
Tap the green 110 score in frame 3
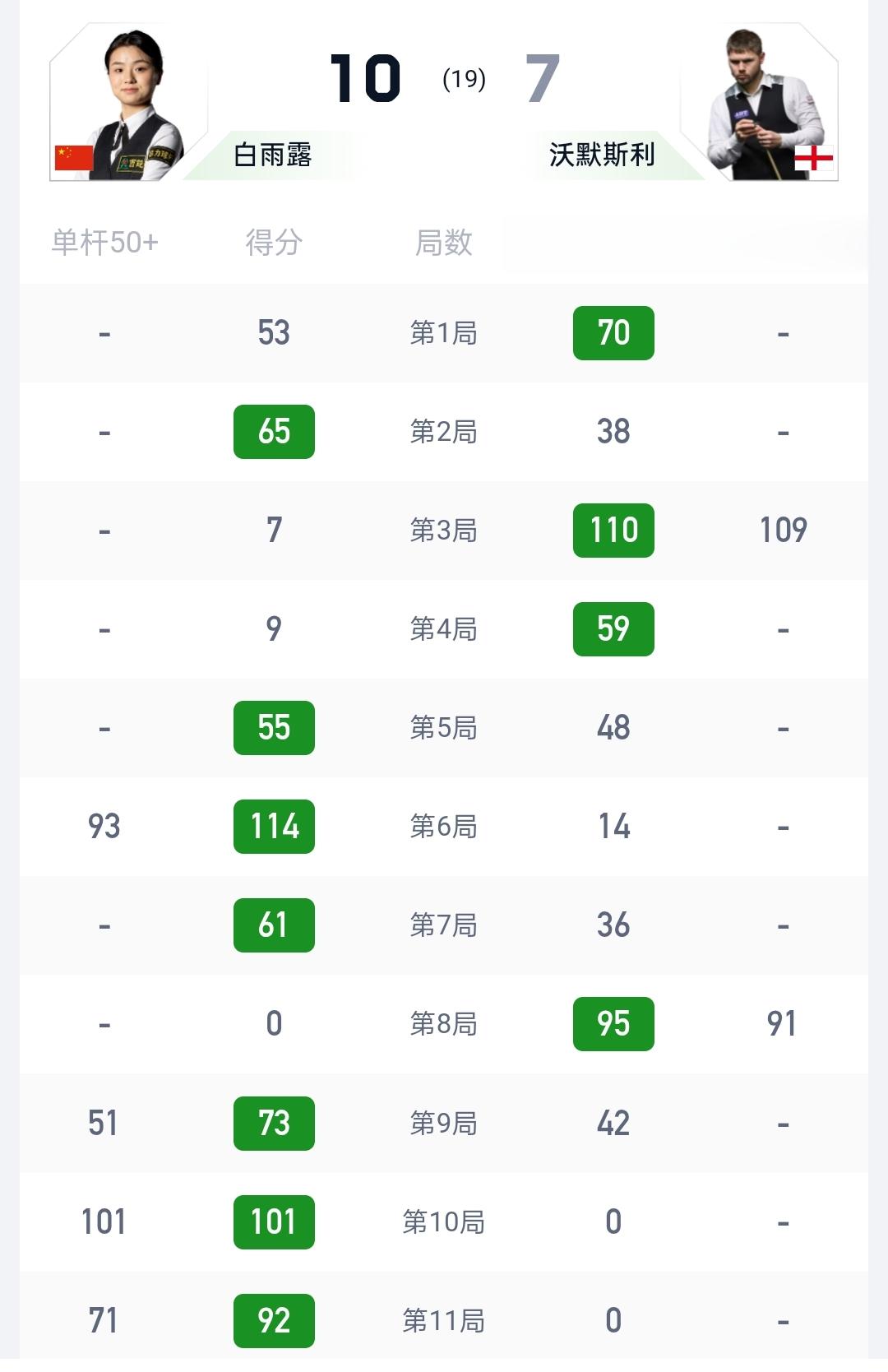[613, 531]
